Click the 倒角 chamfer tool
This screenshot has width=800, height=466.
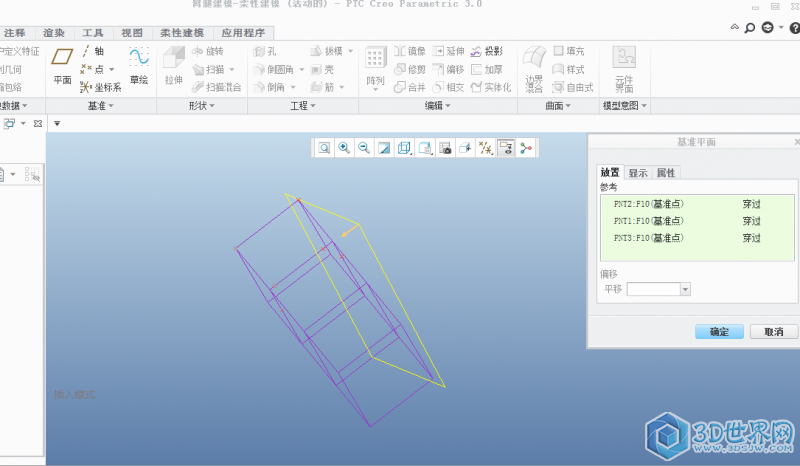click(269, 87)
